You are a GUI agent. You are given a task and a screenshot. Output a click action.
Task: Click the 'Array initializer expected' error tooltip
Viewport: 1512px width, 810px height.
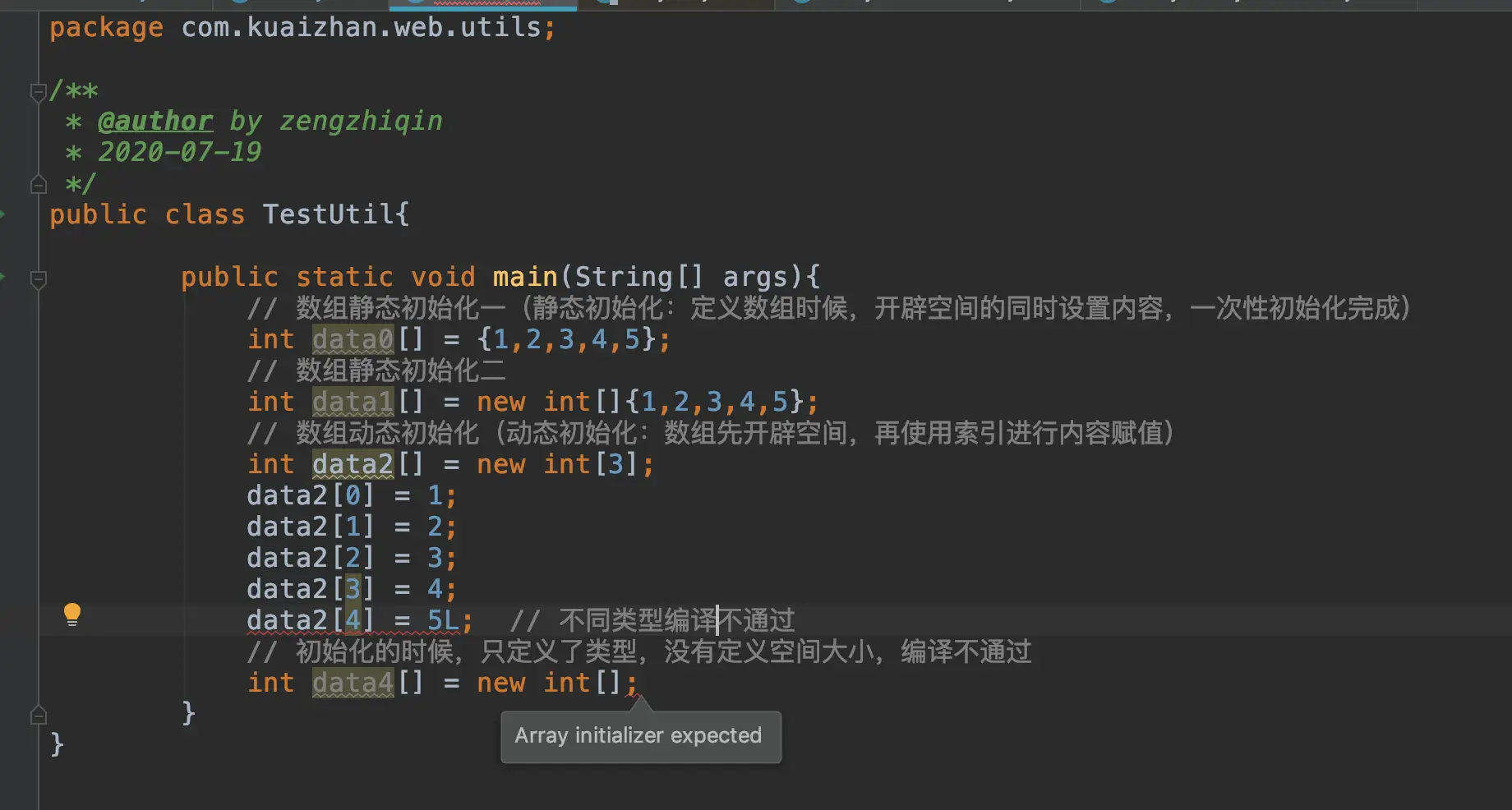point(640,735)
